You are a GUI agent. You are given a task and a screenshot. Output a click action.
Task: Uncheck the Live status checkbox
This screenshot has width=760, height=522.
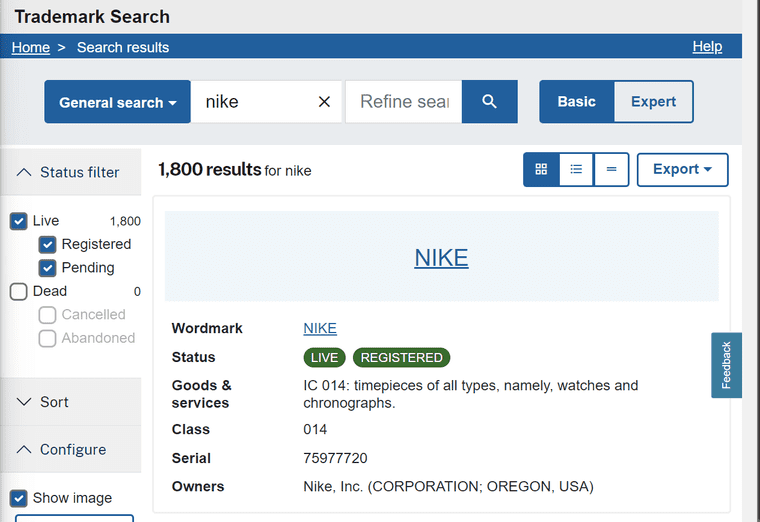tap(18, 221)
